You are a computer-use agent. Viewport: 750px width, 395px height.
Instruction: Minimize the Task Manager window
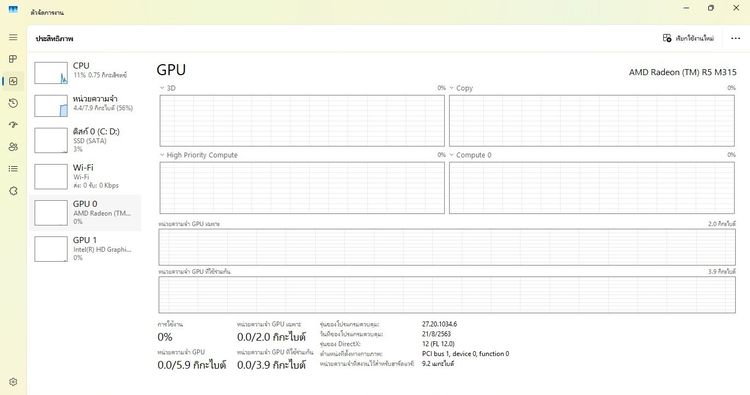click(x=687, y=8)
